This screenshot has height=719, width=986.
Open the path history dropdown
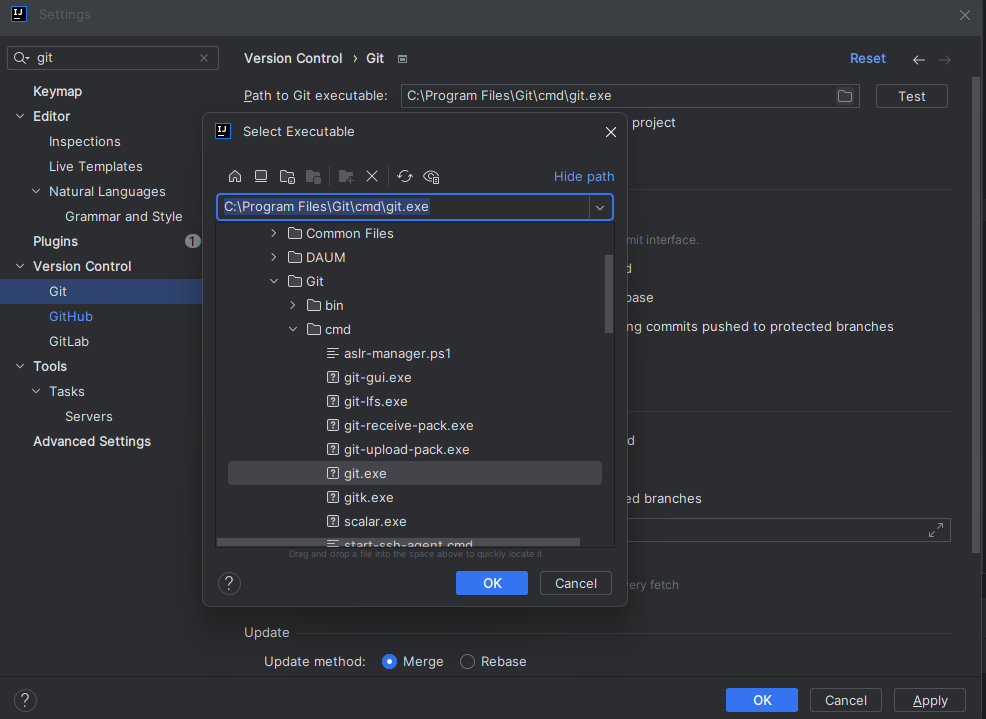(600, 208)
